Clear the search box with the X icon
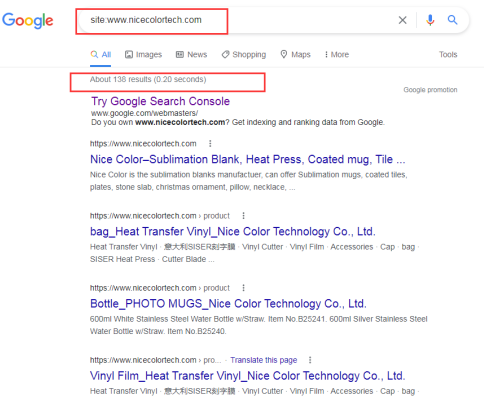 403,20
